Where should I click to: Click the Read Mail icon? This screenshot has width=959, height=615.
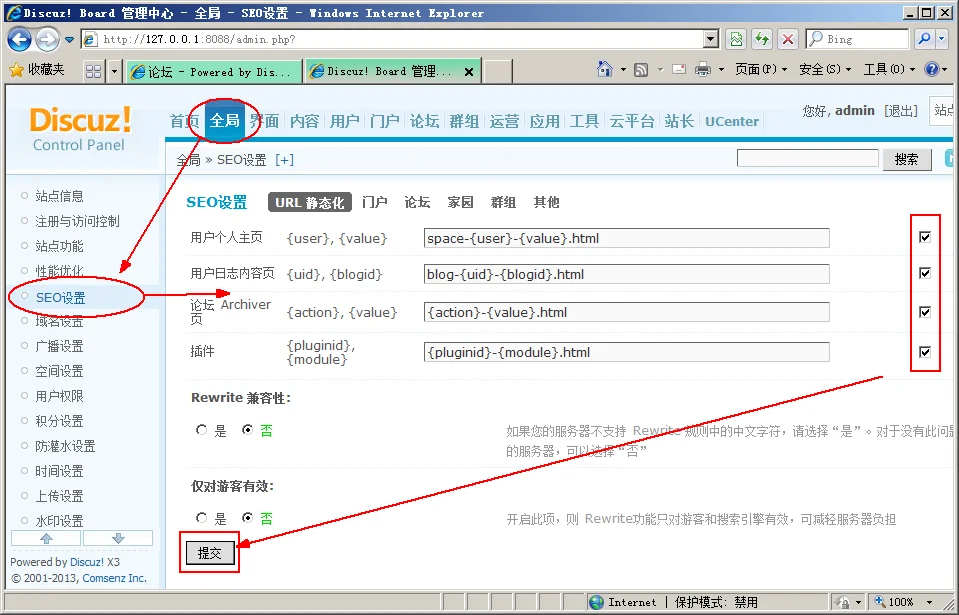pyautogui.click(x=679, y=69)
